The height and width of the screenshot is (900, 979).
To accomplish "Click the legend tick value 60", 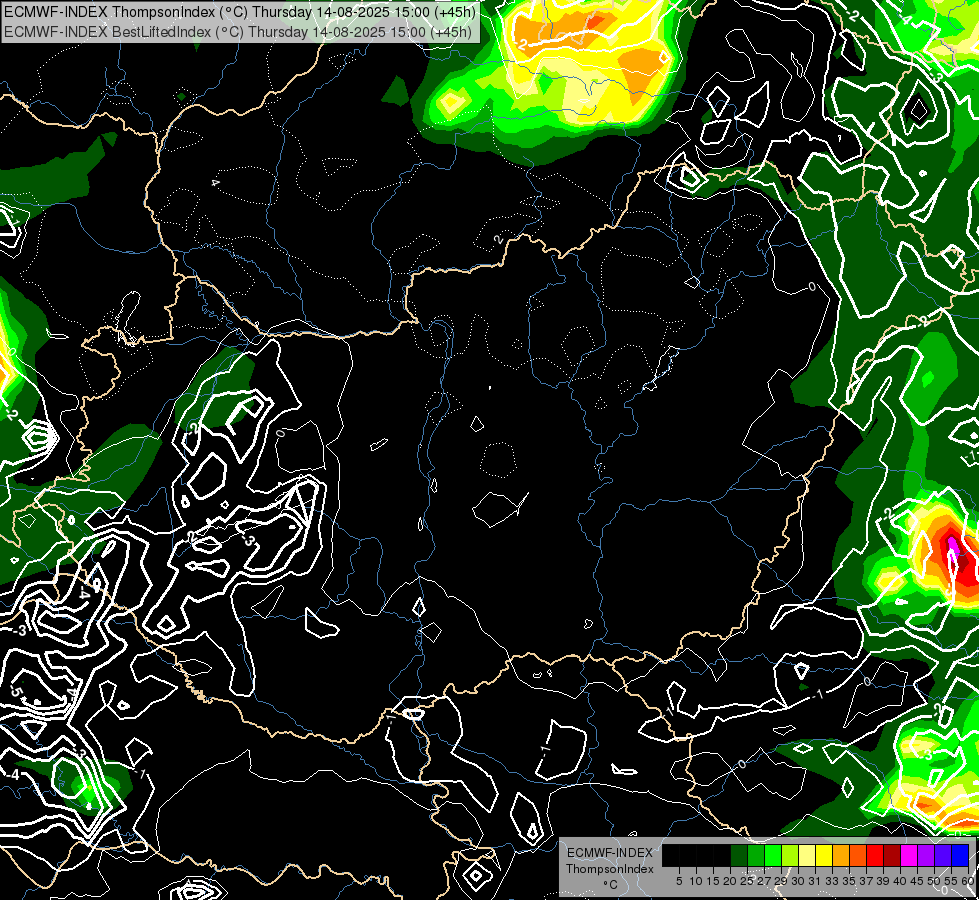I will (968, 881).
